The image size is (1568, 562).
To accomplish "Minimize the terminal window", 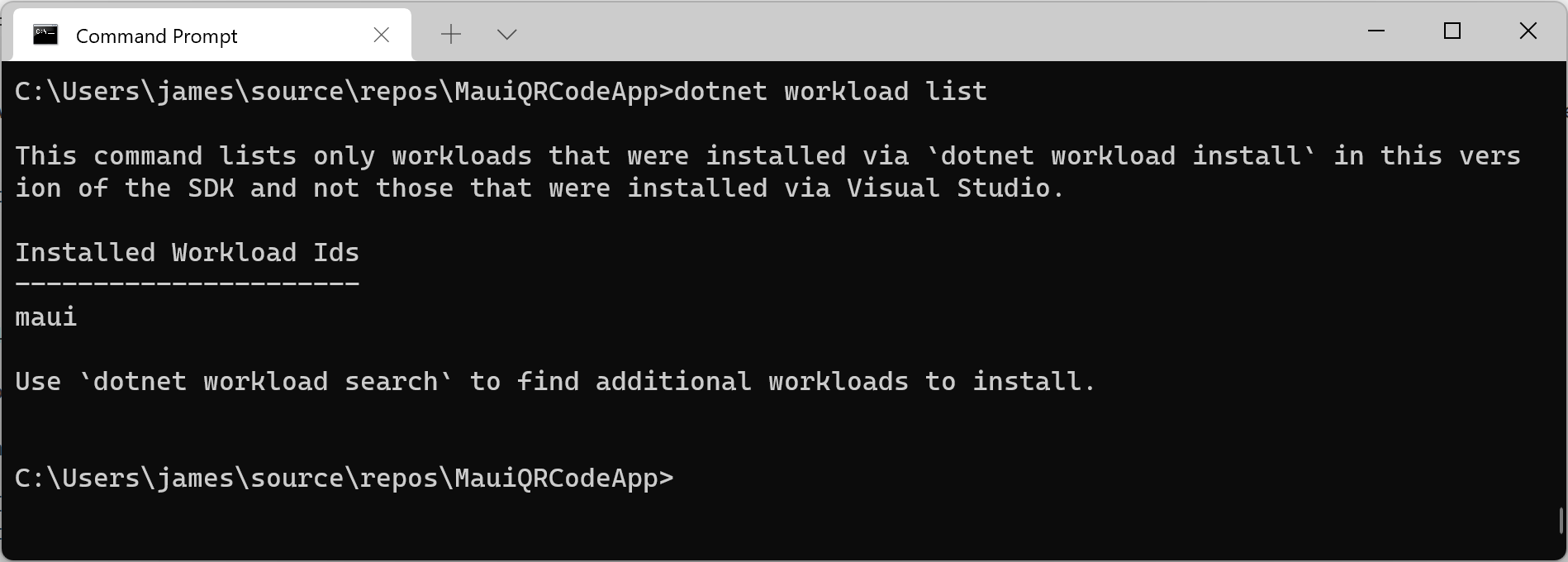I will coord(1376,31).
